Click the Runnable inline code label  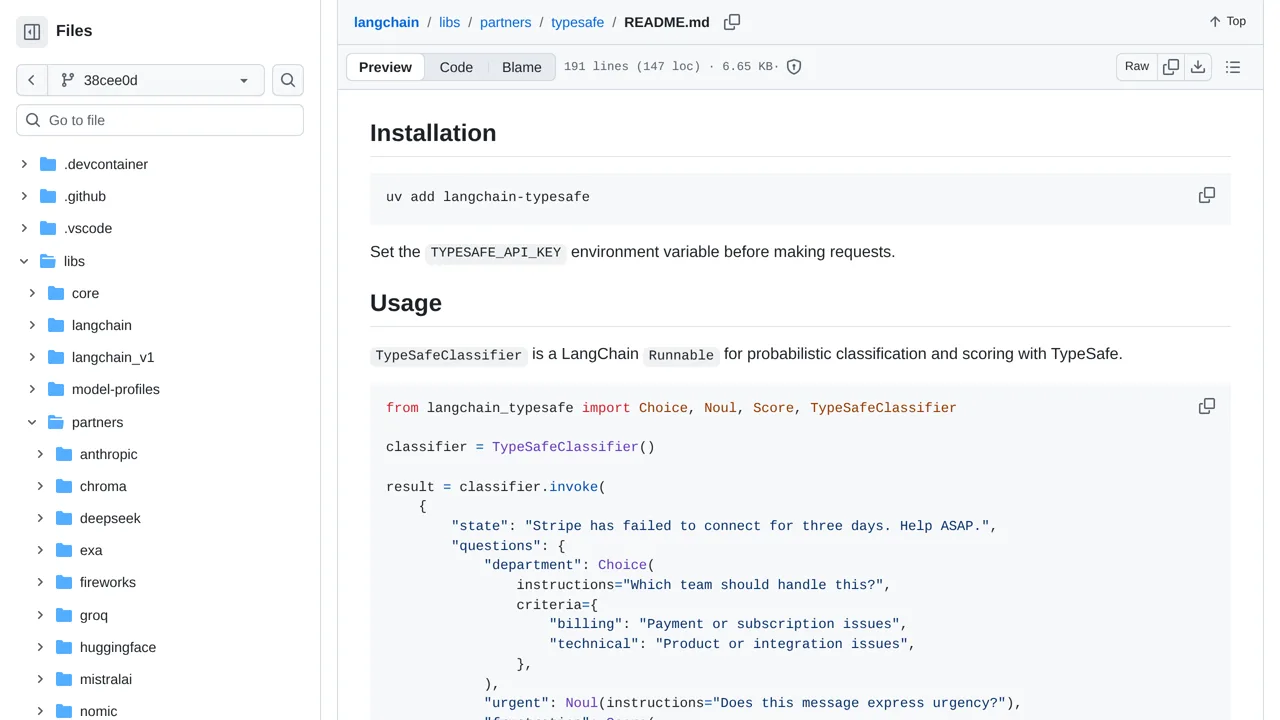[681, 355]
